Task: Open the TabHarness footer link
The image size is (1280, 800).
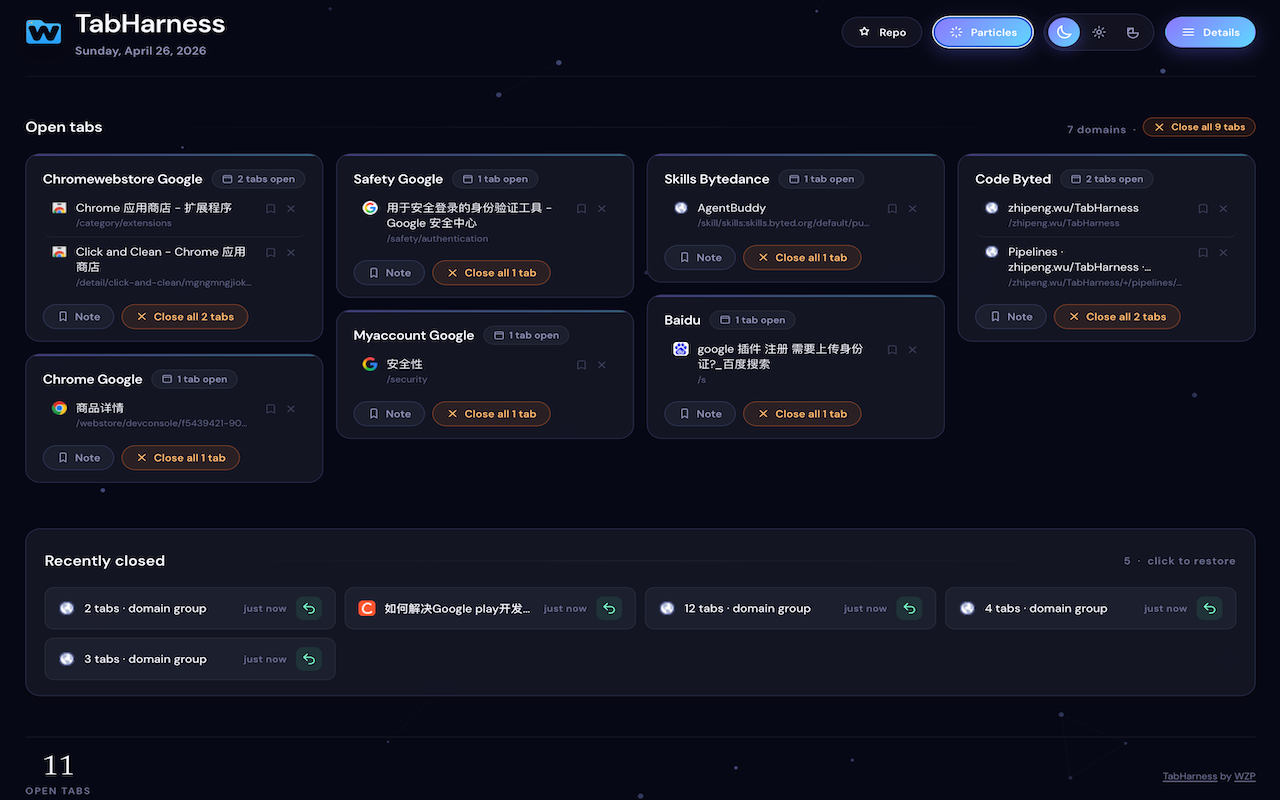Action: (x=1190, y=776)
